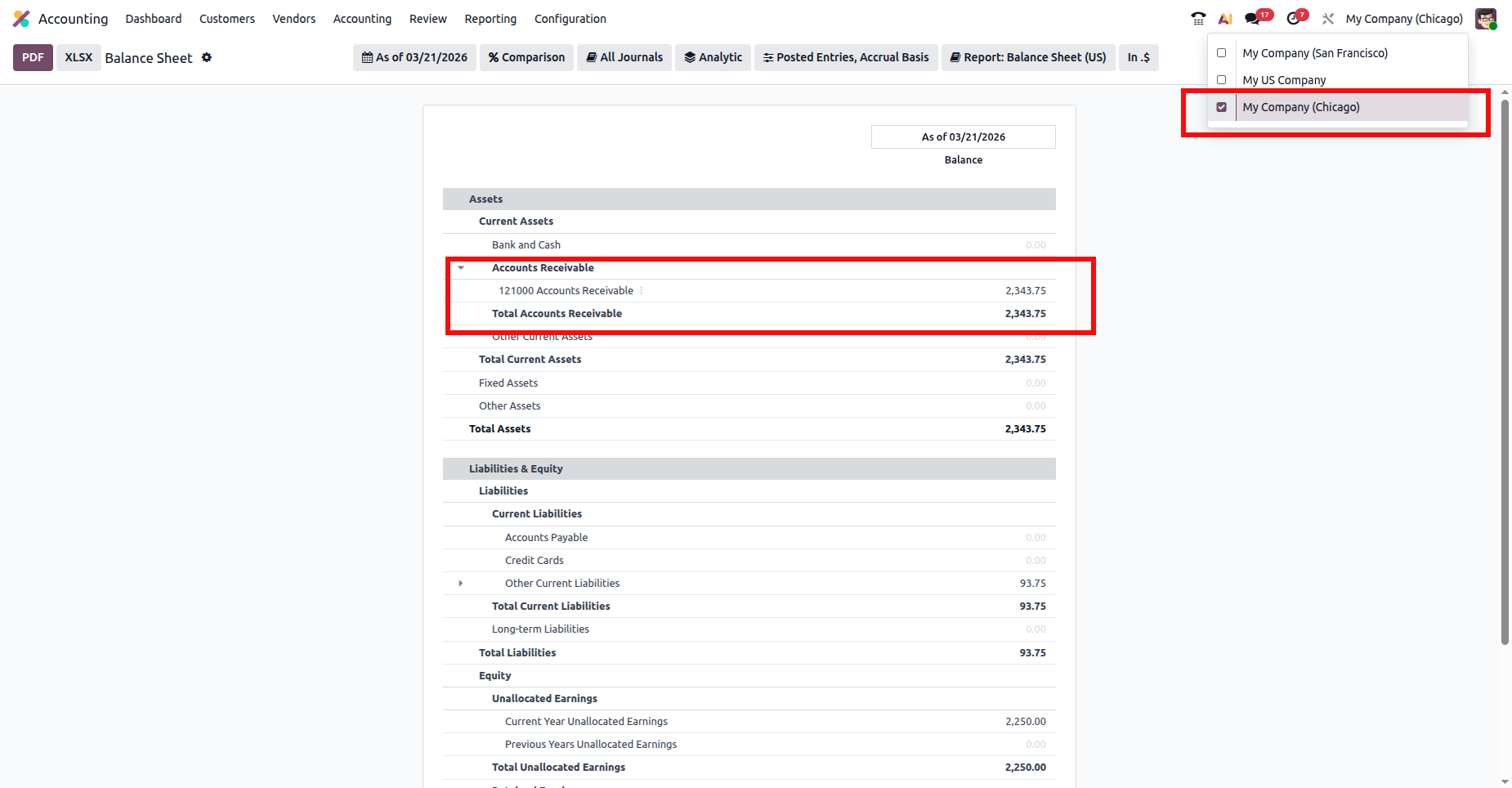Collapse the Accounts Receivable section arrow
Screen dimensions: 1512x788
tap(461, 268)
